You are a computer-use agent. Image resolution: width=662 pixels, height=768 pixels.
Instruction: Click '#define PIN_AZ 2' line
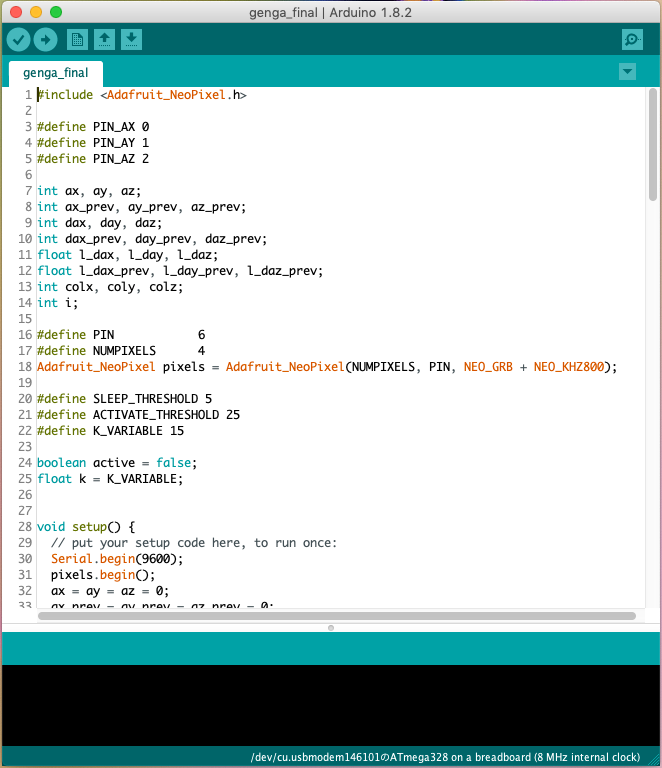click(x=93, y=159)
